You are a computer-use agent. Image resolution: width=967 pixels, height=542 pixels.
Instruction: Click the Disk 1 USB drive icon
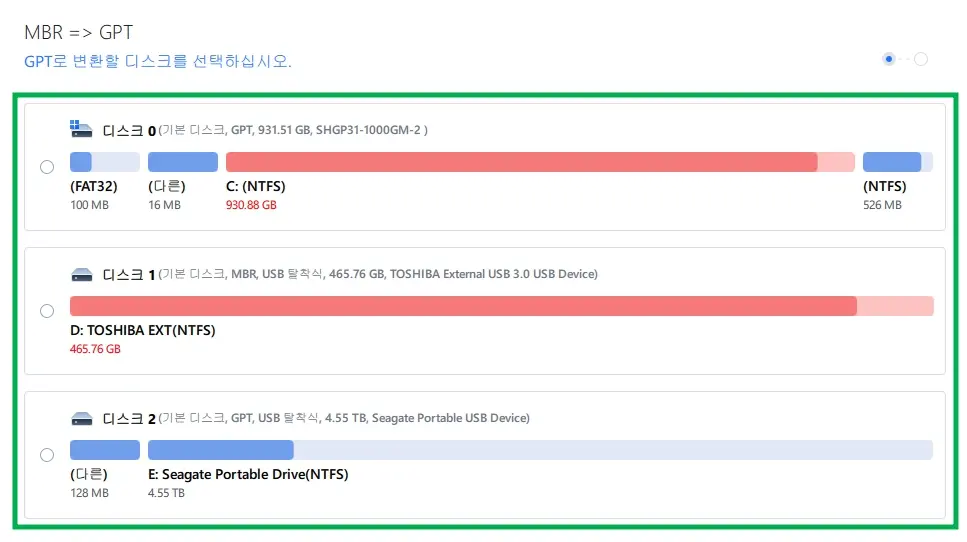click(81, 274)
